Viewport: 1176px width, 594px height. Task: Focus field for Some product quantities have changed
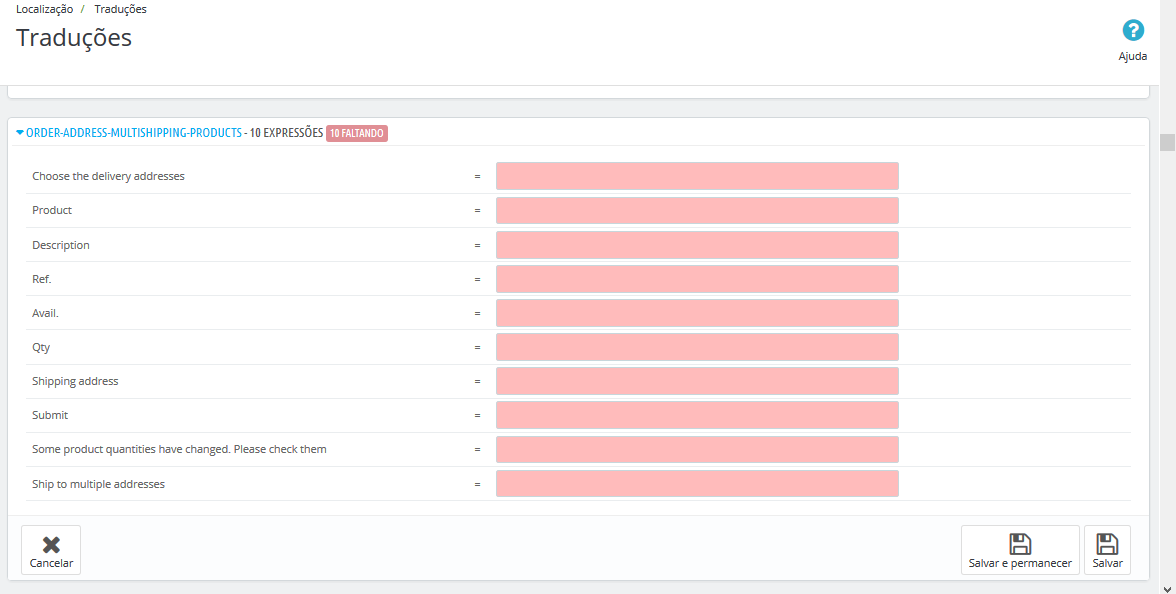click(x=697, y=450)
